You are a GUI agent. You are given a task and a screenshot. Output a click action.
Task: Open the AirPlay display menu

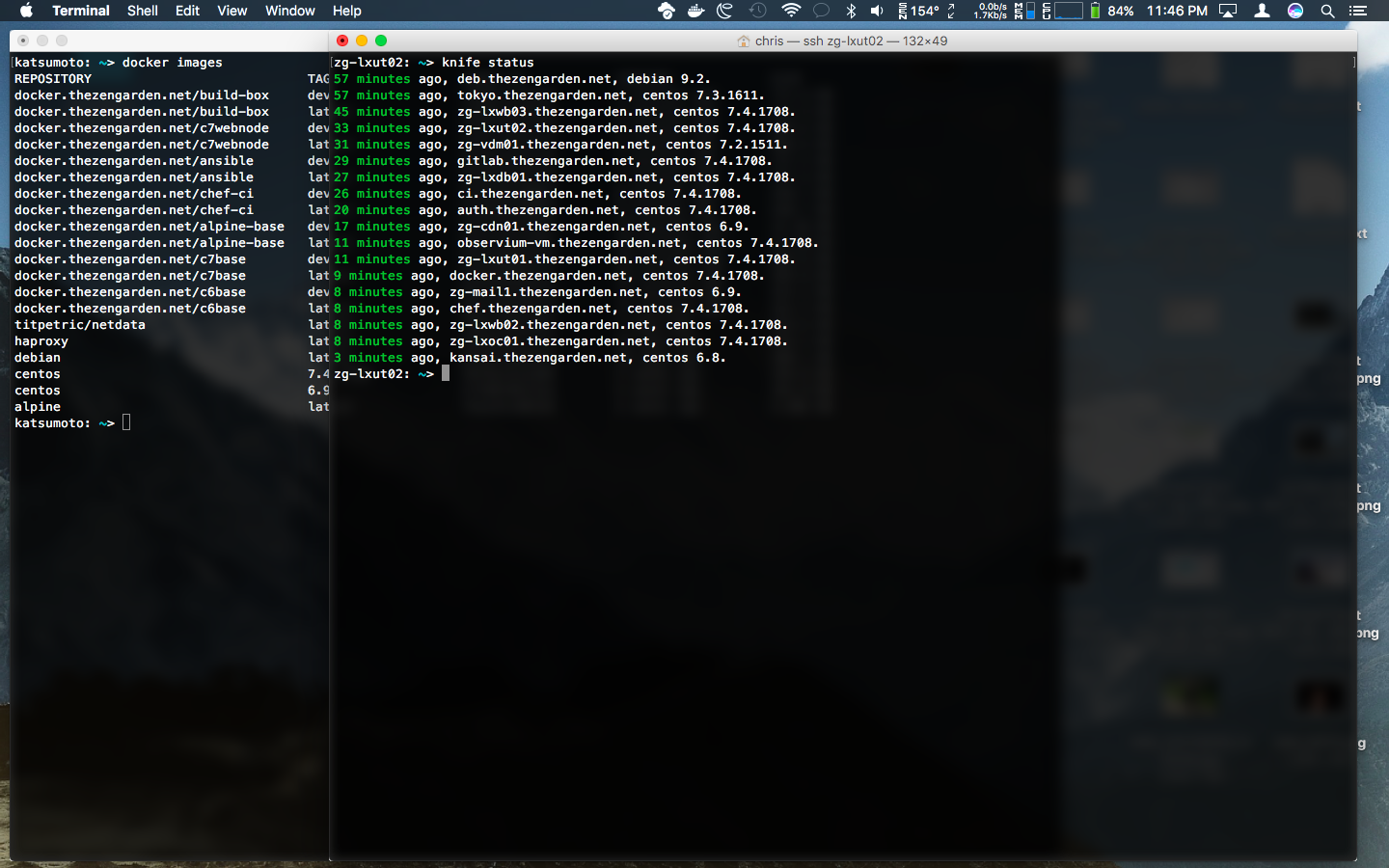point(1228,11)
